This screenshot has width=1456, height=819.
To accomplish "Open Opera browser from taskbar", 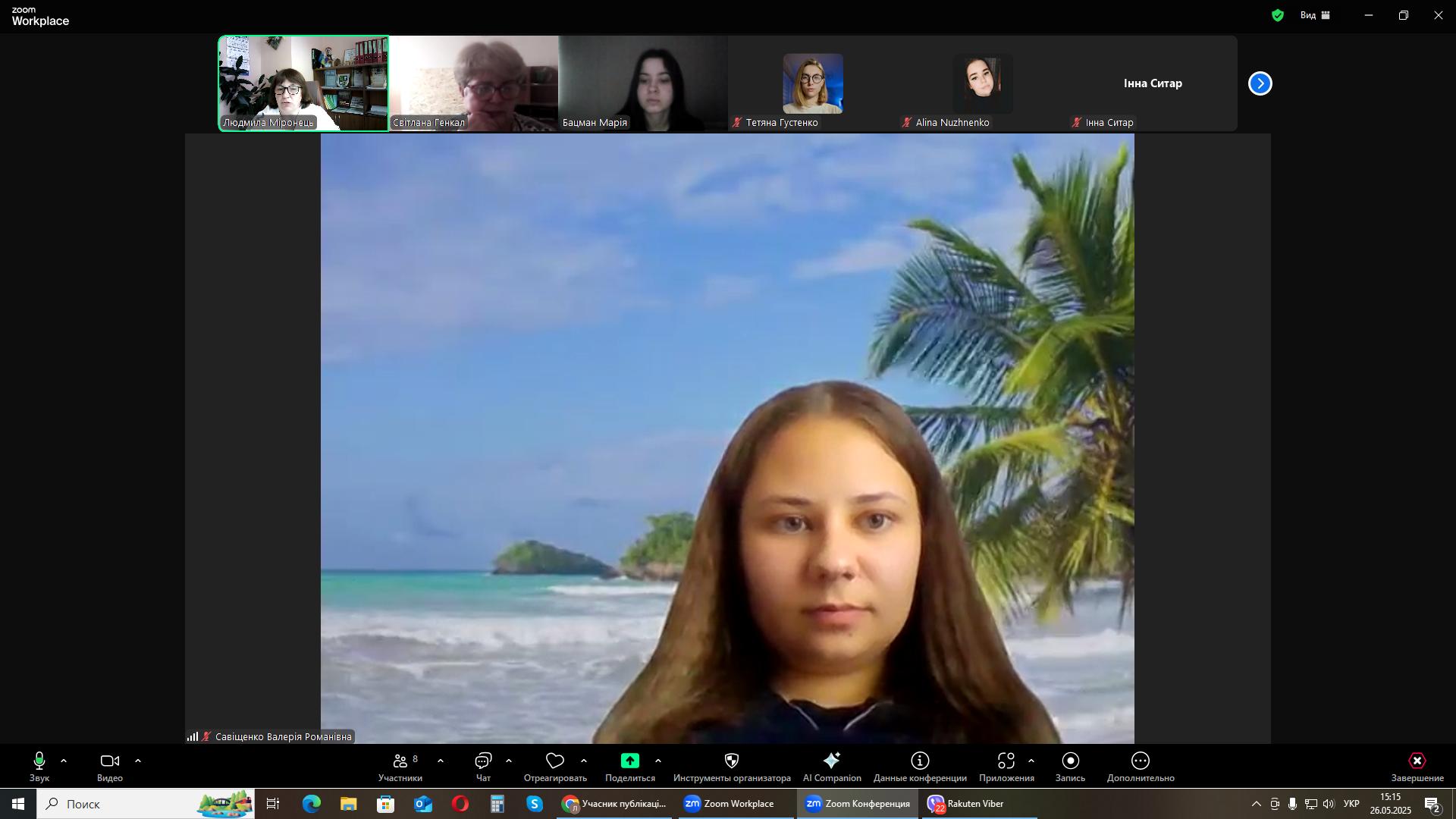I will (460, 804).
